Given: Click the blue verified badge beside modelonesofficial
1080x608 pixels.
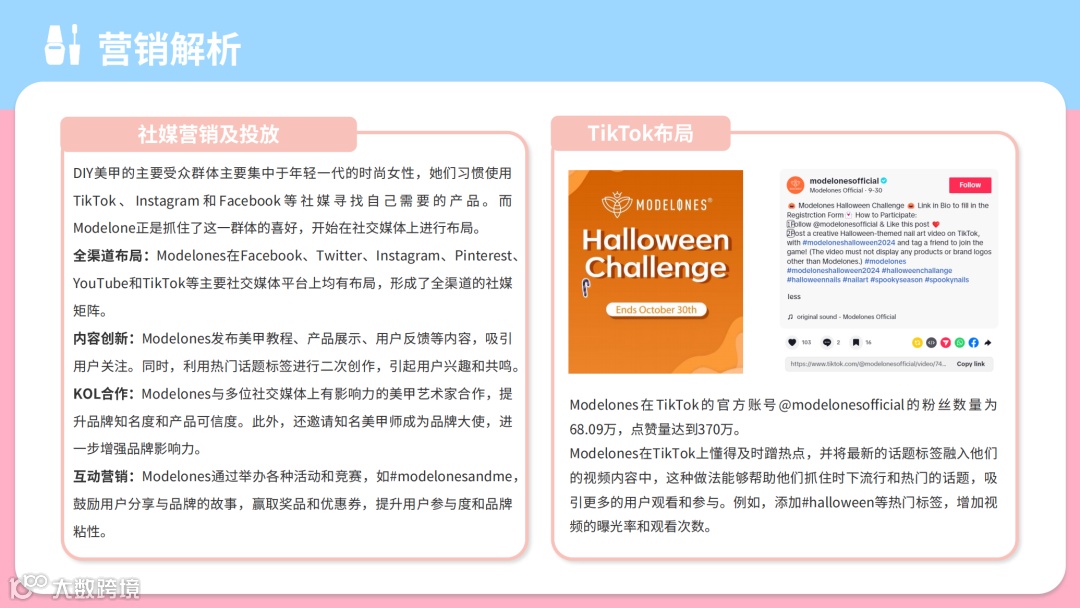Looking at the screenshot, I should [x=884, y=180].
